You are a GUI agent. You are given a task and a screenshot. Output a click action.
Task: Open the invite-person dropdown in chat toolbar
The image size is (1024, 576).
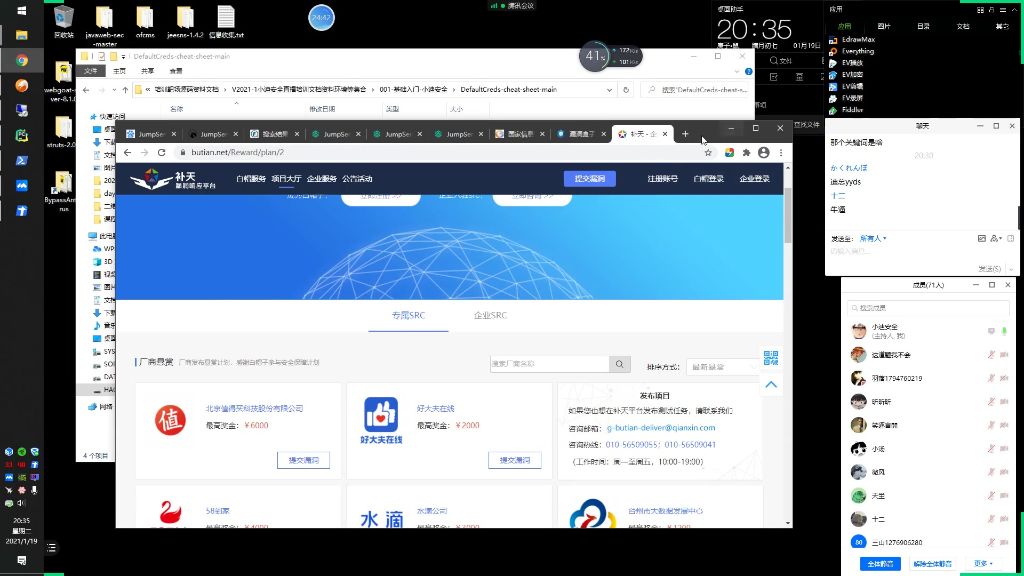(996, 239)
